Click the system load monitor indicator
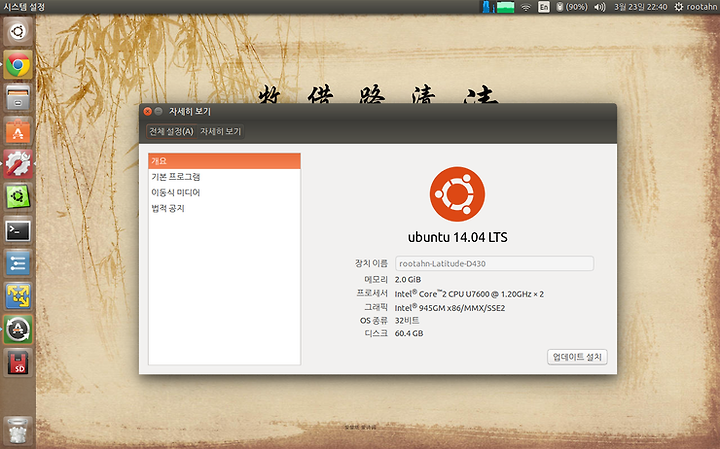720x449 pixels. (498, 7)
